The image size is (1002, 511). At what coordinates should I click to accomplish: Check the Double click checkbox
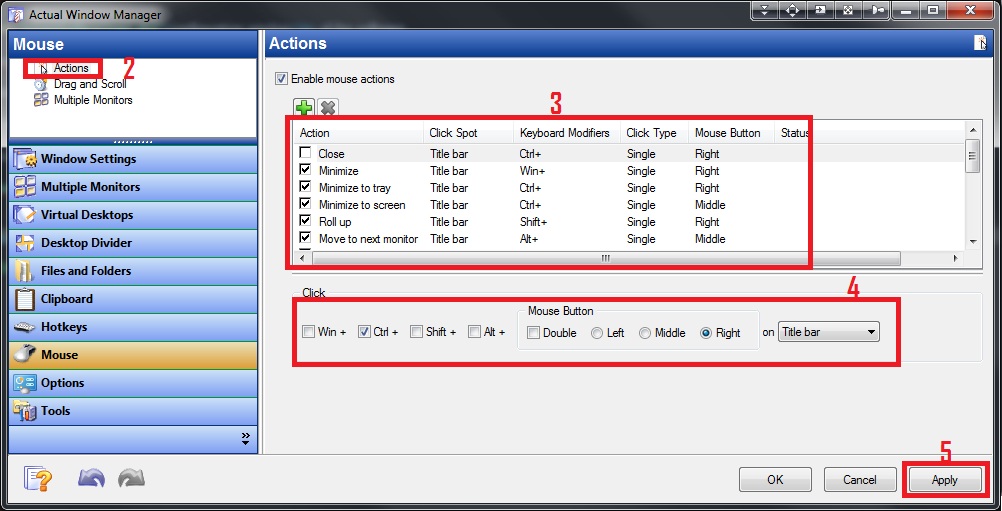click(x=534, y=333)
